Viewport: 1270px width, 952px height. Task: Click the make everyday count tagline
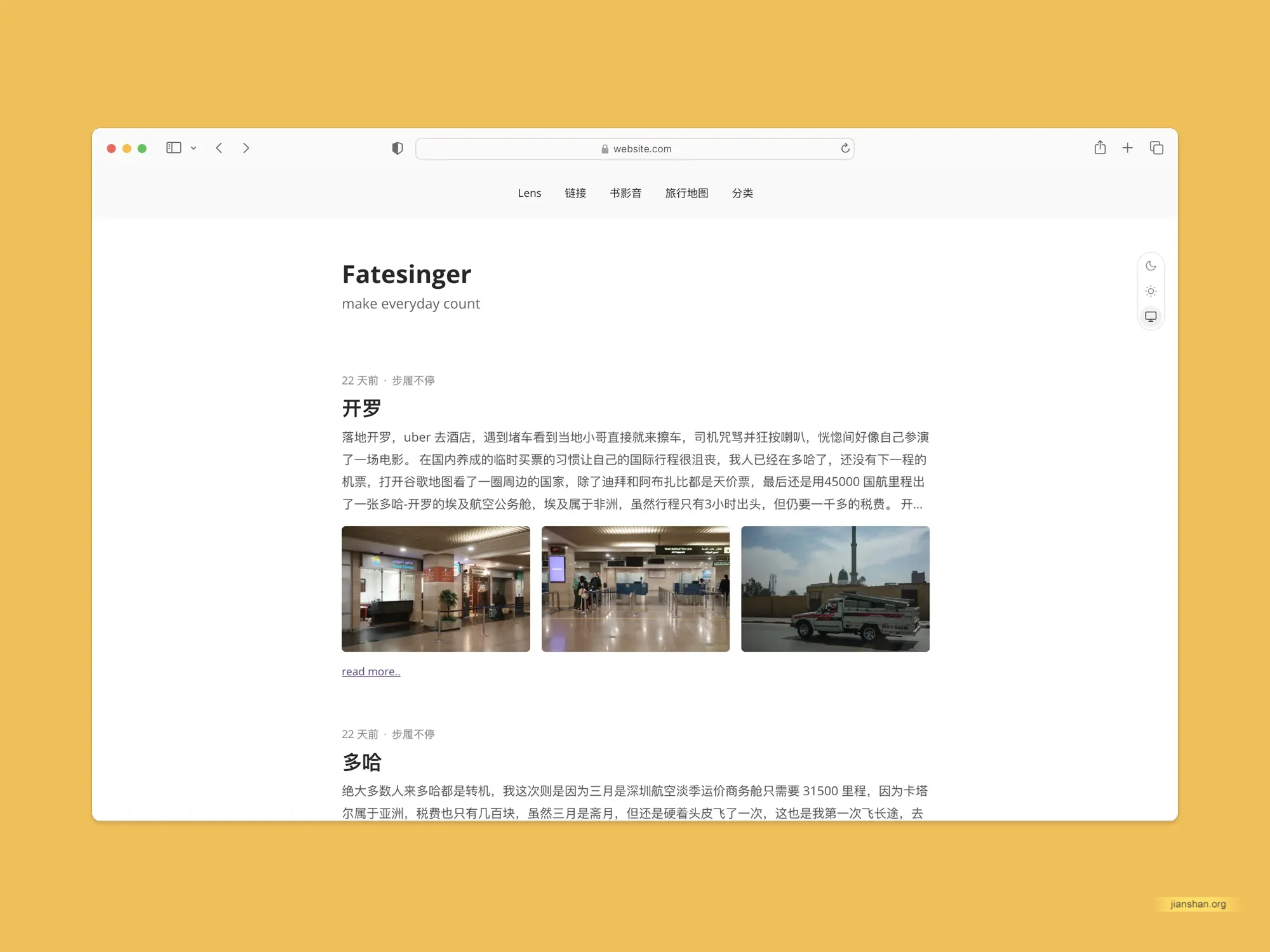tap(411, 303)
